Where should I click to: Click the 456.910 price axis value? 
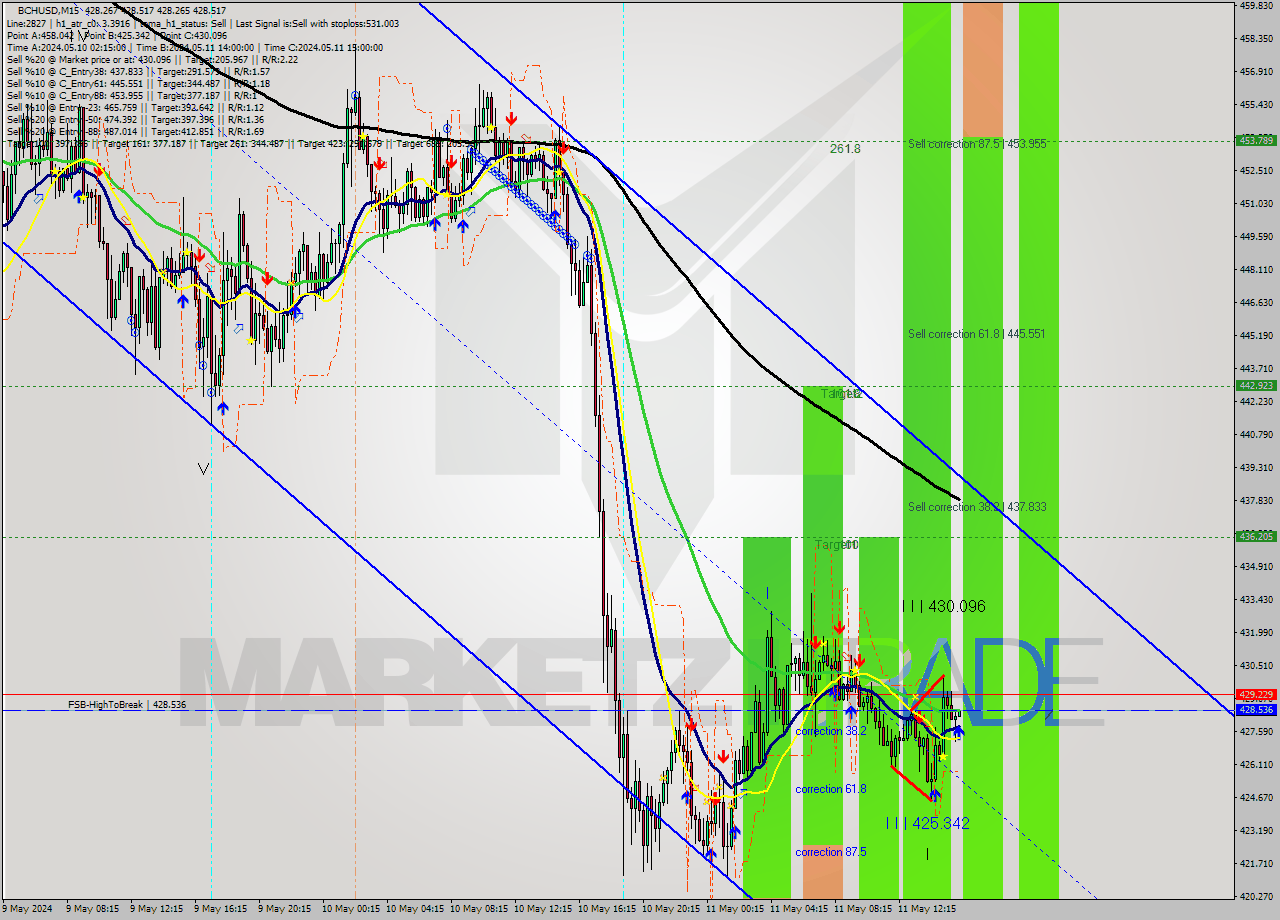click(x=1256, y=71)
